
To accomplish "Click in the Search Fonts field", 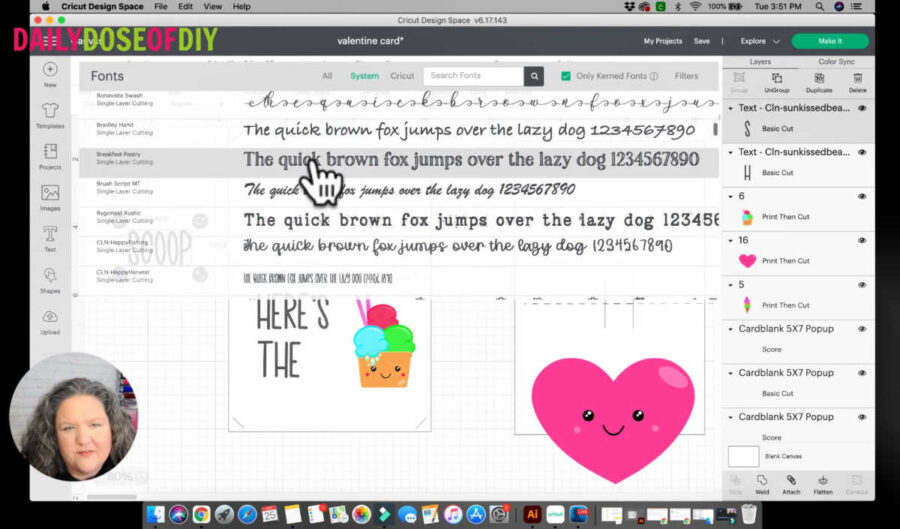I will pyautogui.click(x=474, y=76).
